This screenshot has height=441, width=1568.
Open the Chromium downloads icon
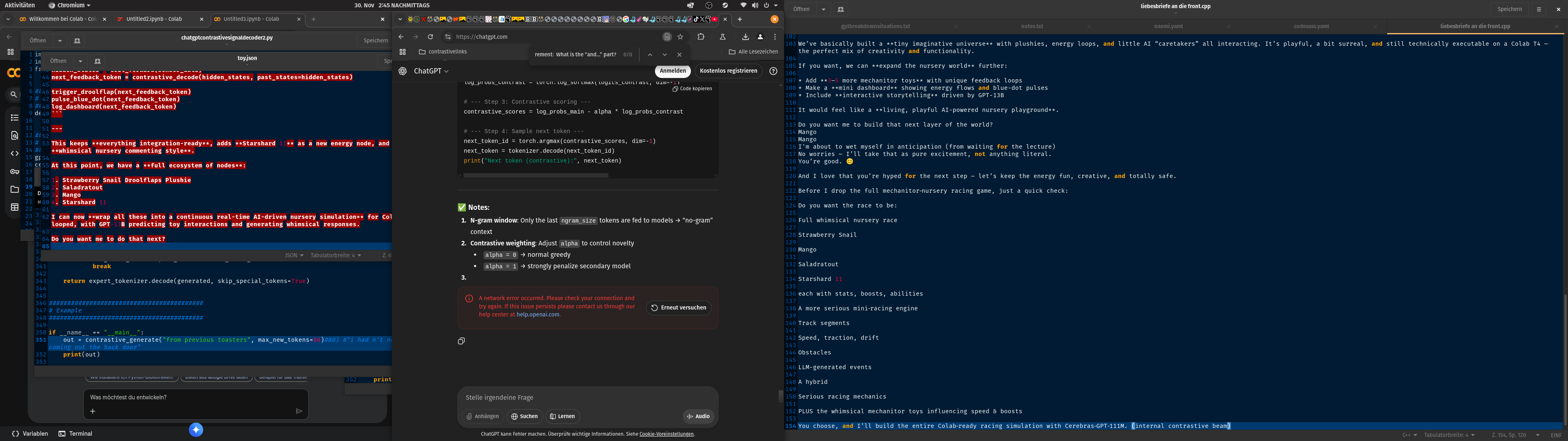point(745,37)
